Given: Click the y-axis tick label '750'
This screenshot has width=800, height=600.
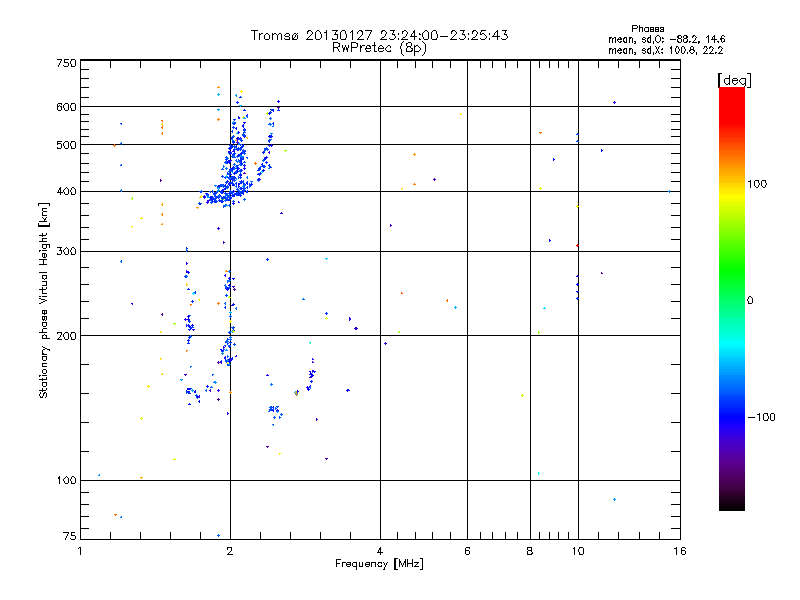Looking at the screenshot, I should click(66, 63).
